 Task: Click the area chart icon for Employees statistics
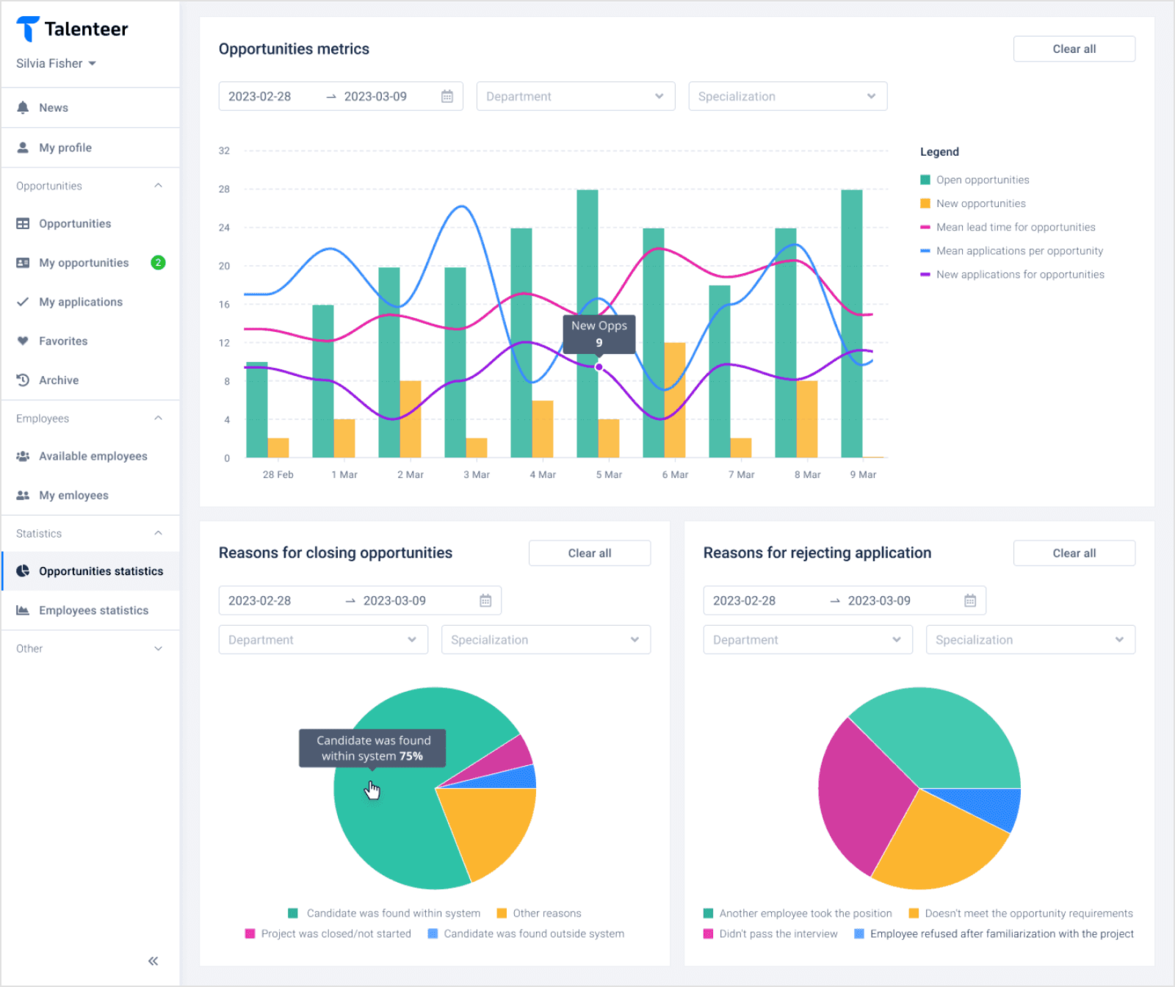point(23,610)
